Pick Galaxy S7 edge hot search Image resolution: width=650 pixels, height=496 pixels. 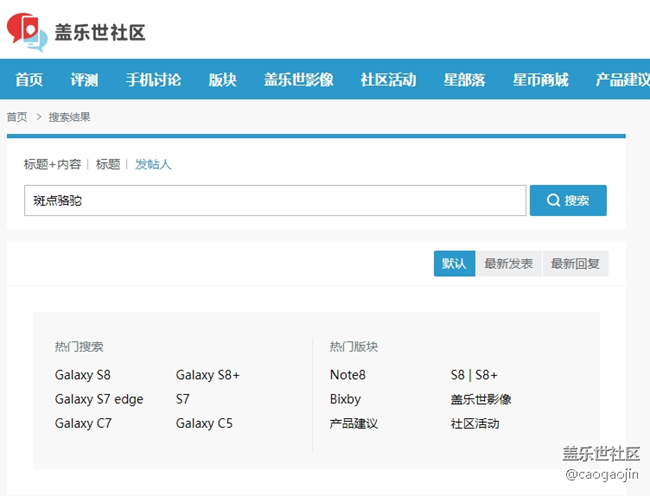(99, 399)
